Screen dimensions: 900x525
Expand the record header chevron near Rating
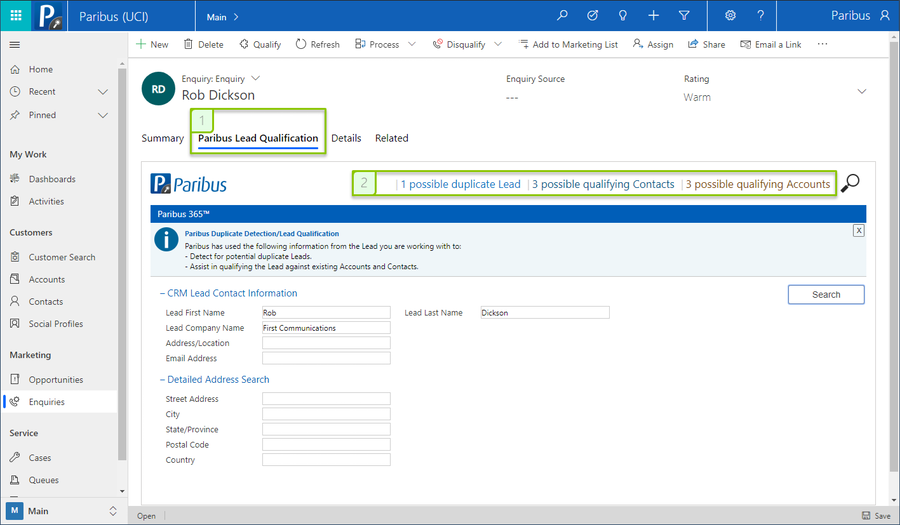click(862, 91)
